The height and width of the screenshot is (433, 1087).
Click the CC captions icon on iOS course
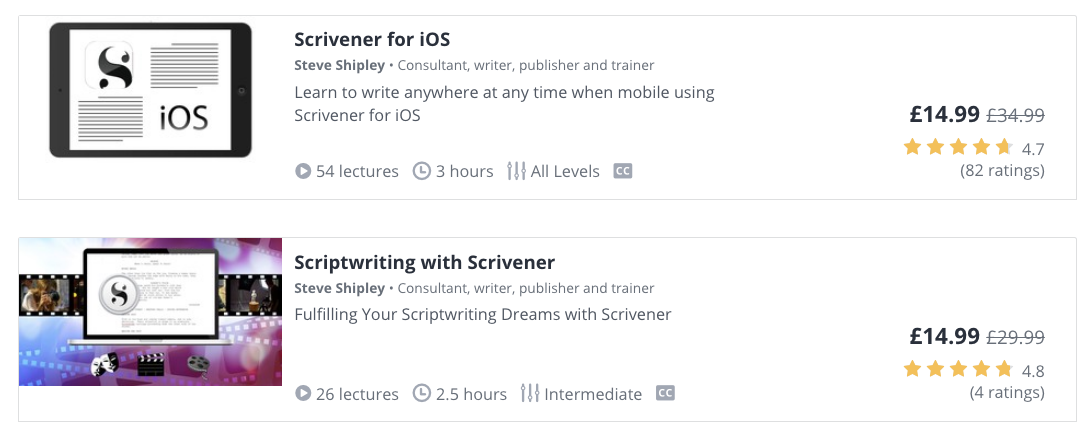tap(623, 170)
